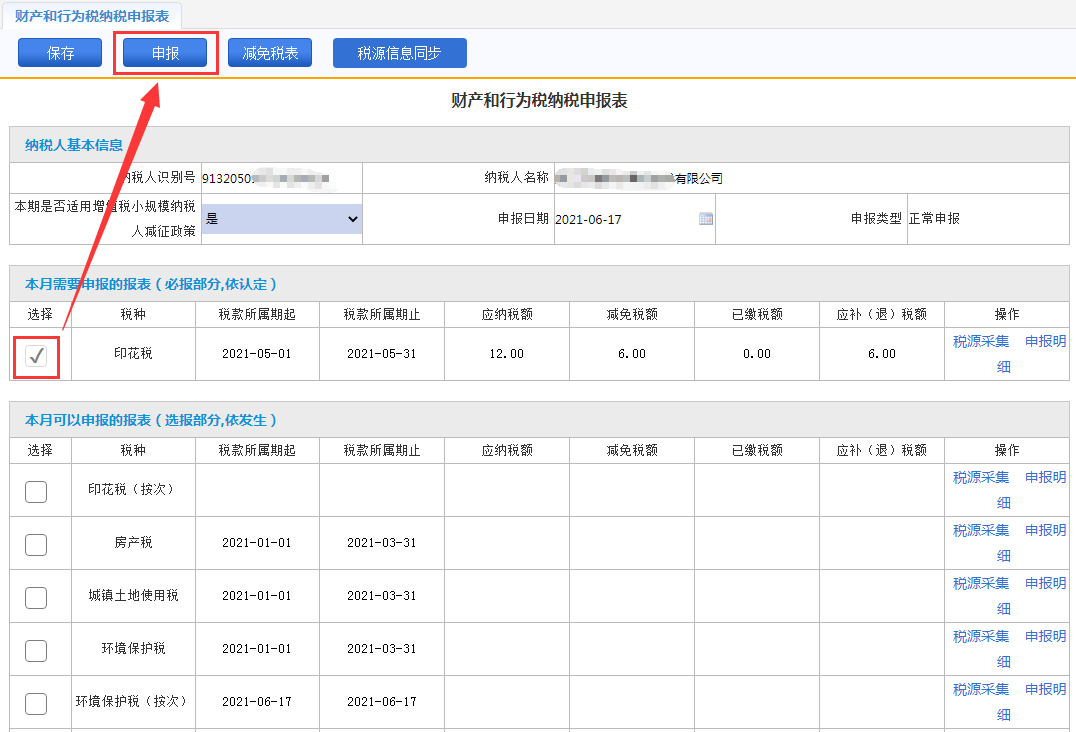Click 正常申报 in 申报类型 field

click(934, 218)
